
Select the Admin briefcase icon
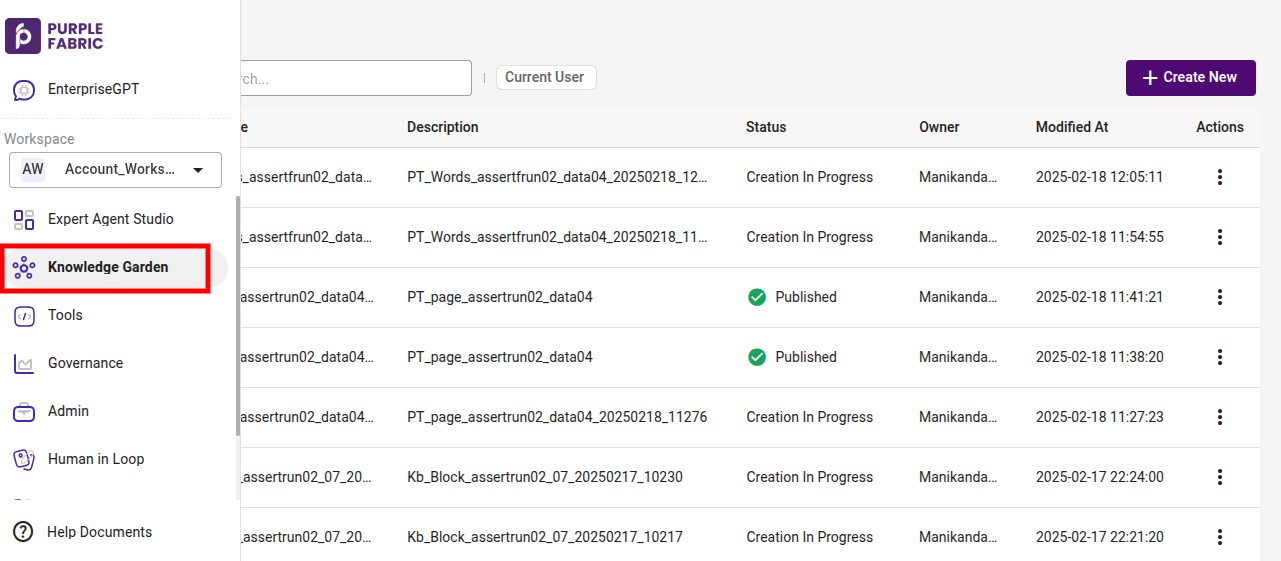(x=24, y=411)
